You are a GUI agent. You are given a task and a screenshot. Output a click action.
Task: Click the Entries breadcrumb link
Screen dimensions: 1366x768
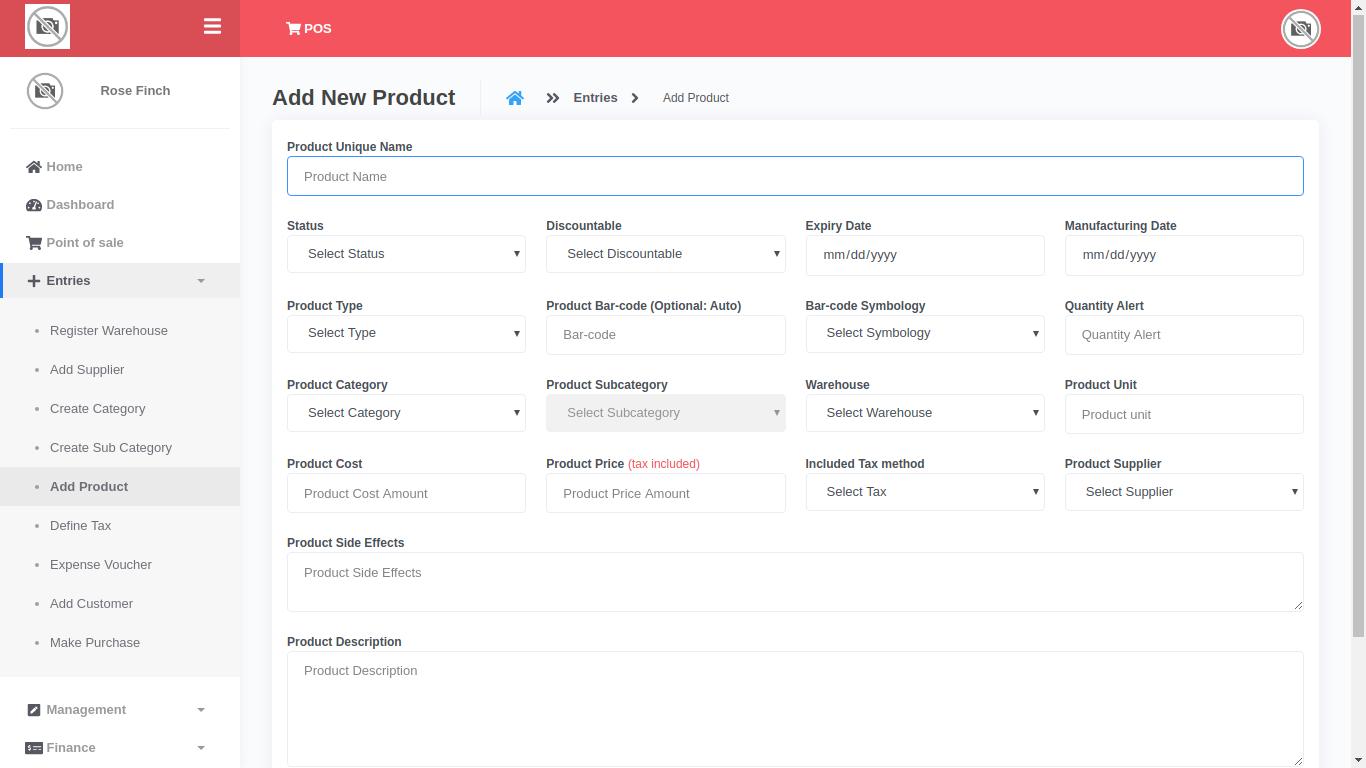[595, 98]
